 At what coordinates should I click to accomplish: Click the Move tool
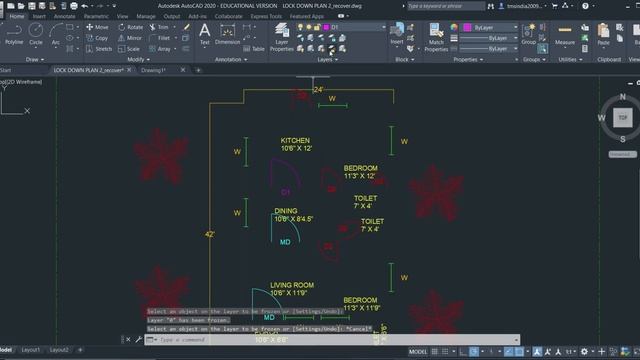click(97, 27)
